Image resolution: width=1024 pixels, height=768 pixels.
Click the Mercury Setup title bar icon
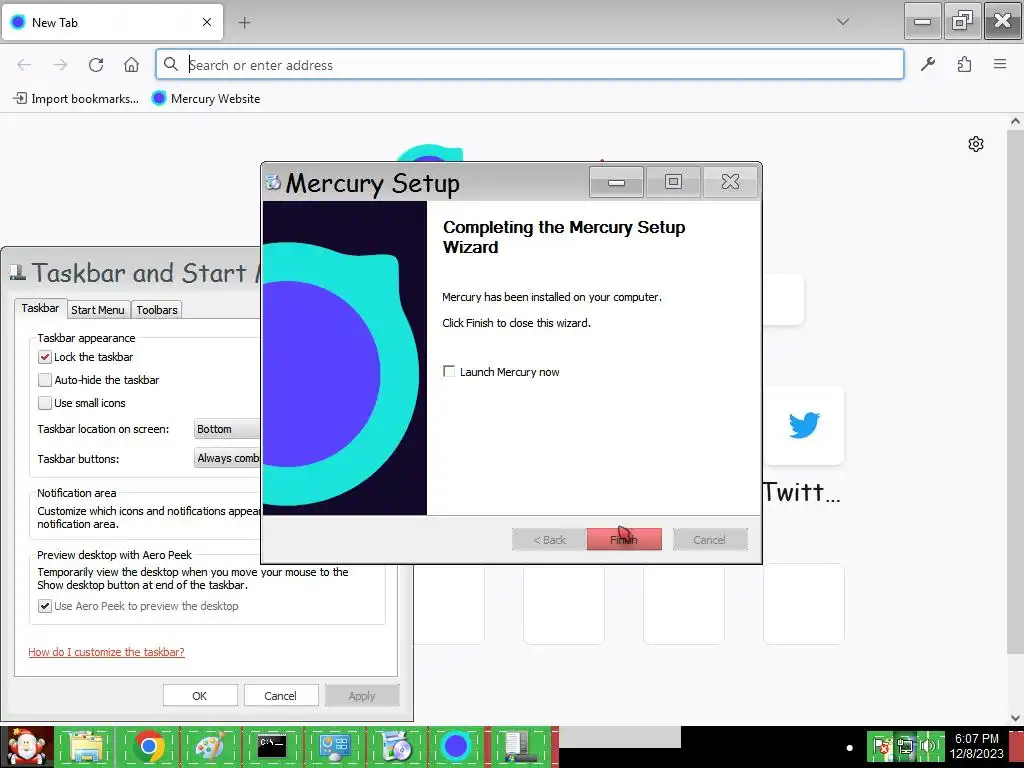273,182
